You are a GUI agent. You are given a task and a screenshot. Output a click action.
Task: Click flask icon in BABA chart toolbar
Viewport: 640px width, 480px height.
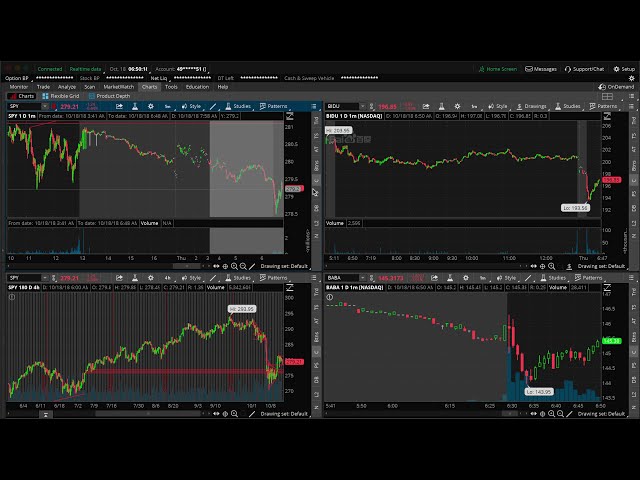point(450,278)
